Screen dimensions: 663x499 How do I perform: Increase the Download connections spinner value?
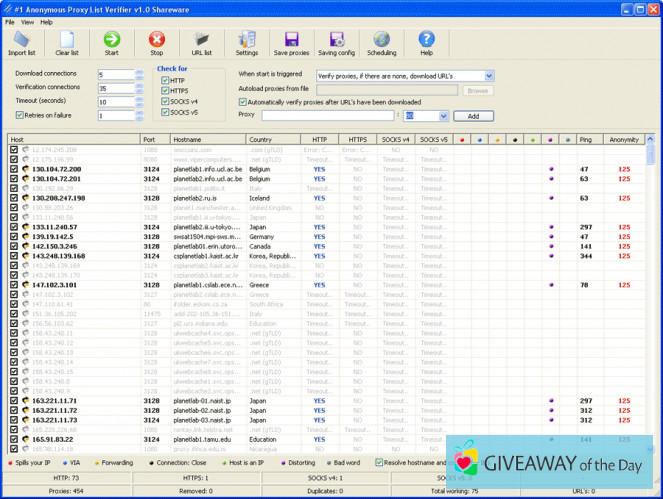point(140,72)
